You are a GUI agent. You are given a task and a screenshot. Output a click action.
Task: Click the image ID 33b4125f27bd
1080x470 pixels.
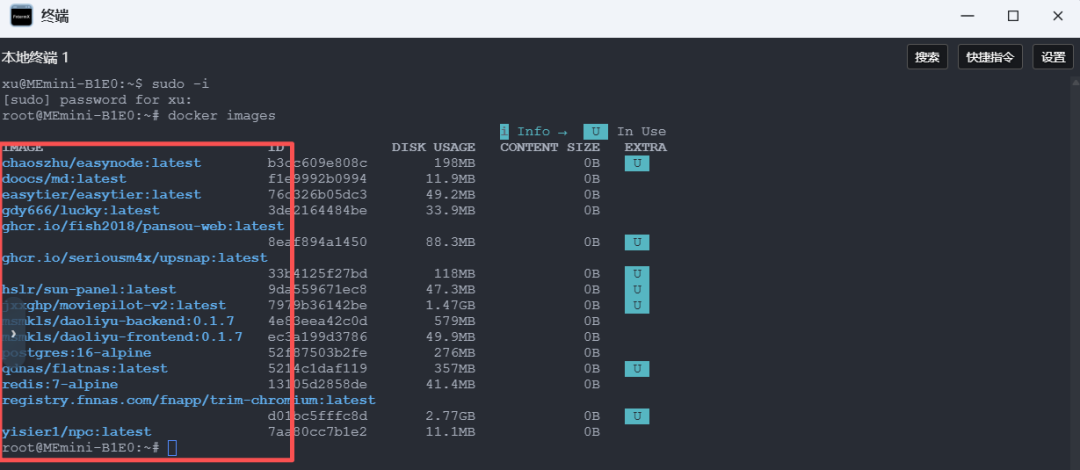point(318,274)
